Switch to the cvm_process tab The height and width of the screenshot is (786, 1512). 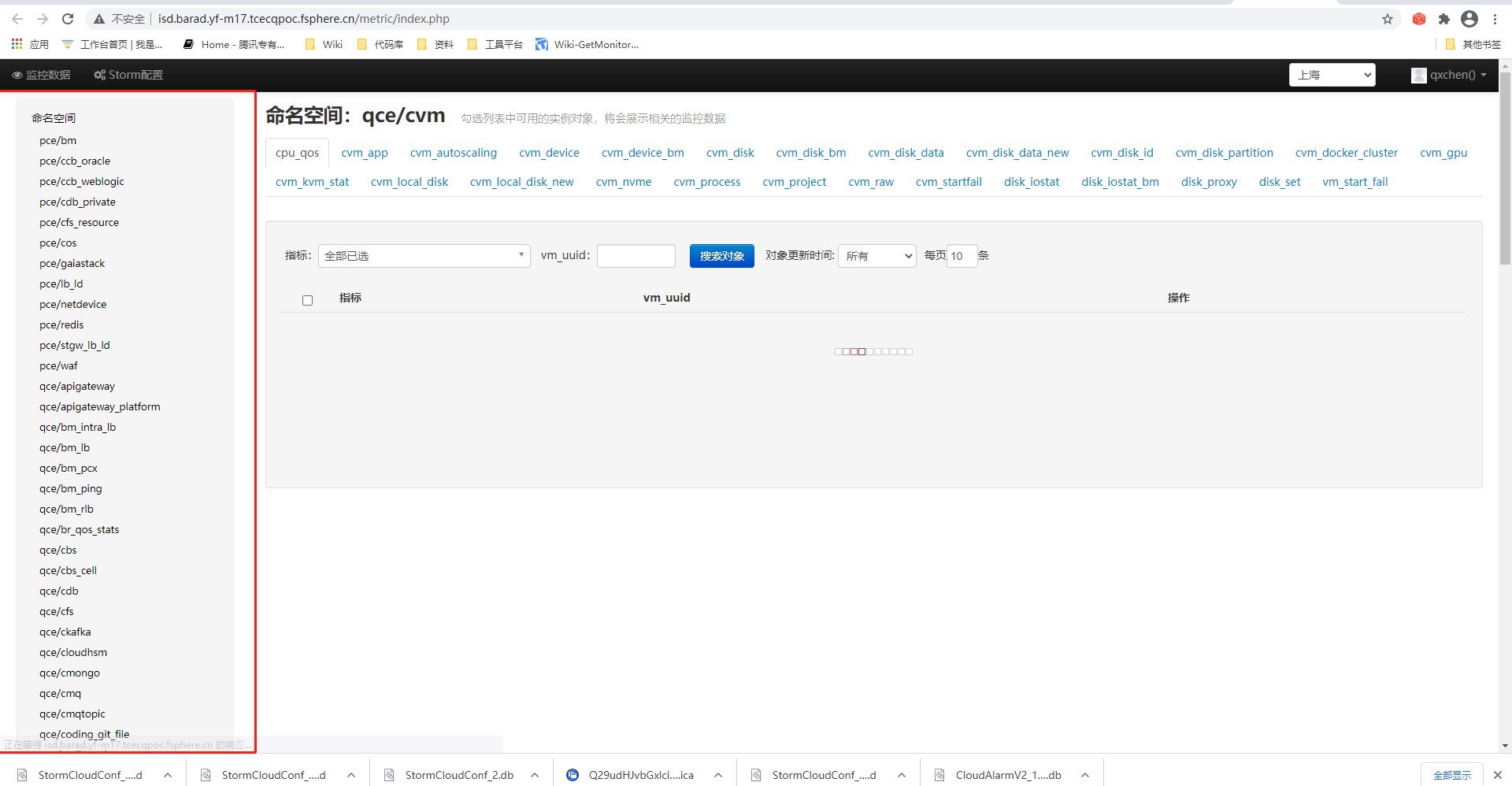pyautogui.click(x=707, y=182)
